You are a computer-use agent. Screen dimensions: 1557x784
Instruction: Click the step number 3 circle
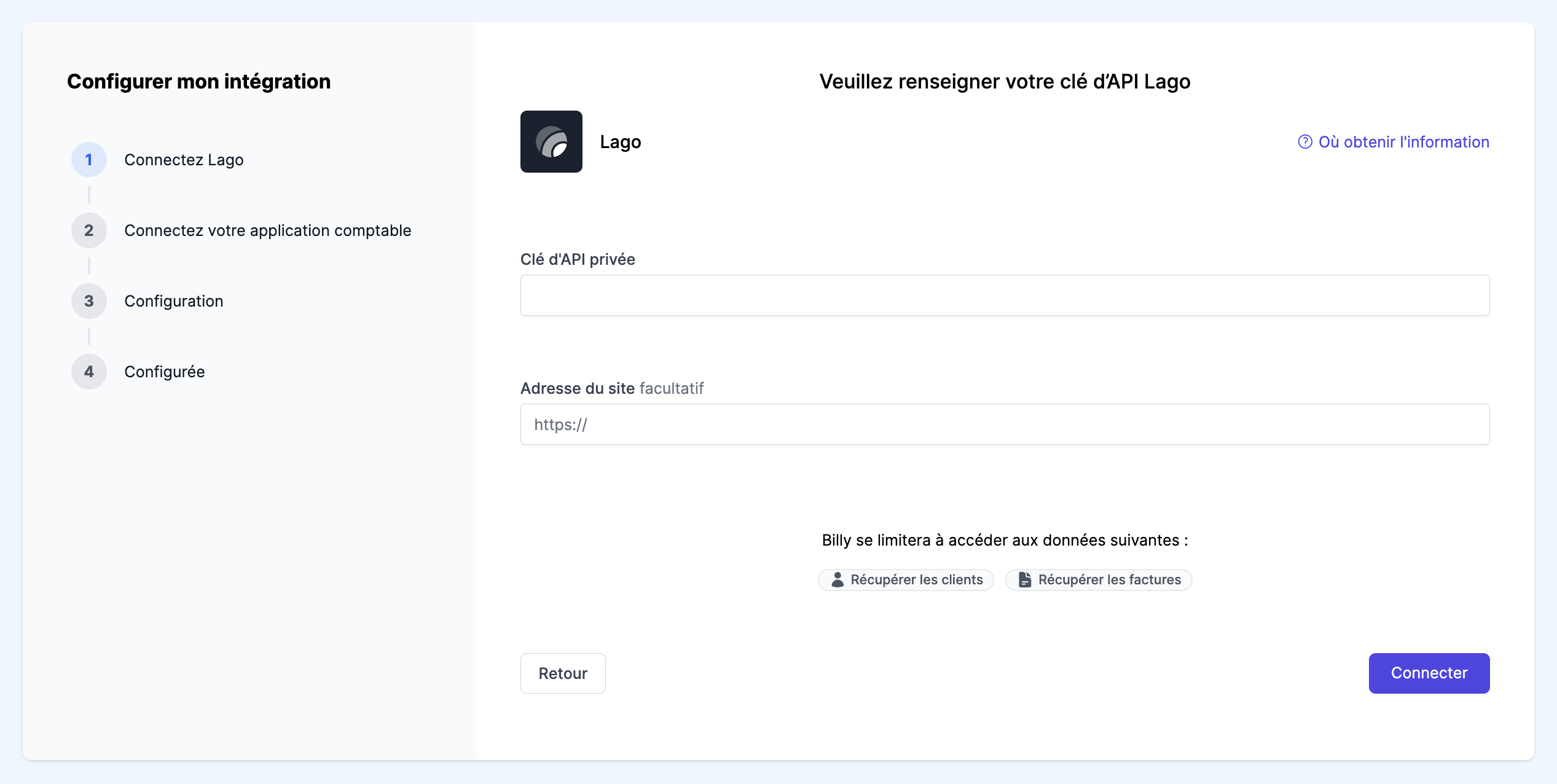click(x=89, y=301)
